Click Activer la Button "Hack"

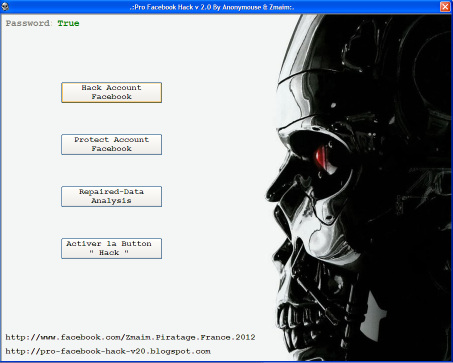(x=111, y=248)
